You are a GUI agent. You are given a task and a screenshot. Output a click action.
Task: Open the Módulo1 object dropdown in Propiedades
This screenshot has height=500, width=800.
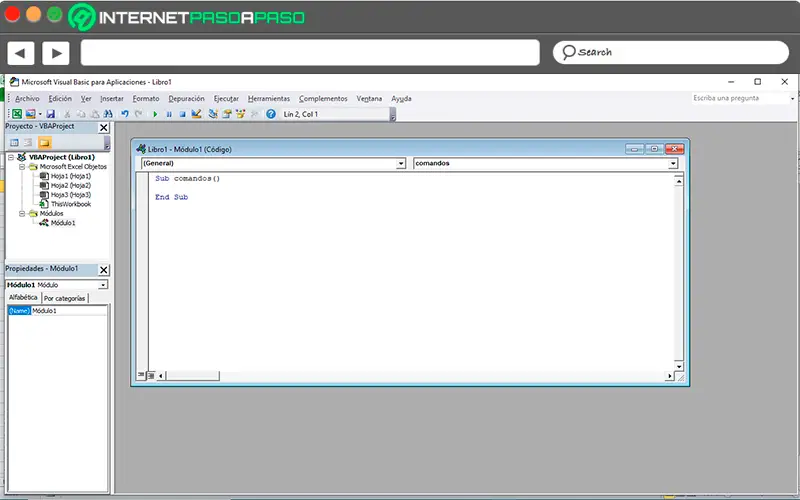pos(103,285)
